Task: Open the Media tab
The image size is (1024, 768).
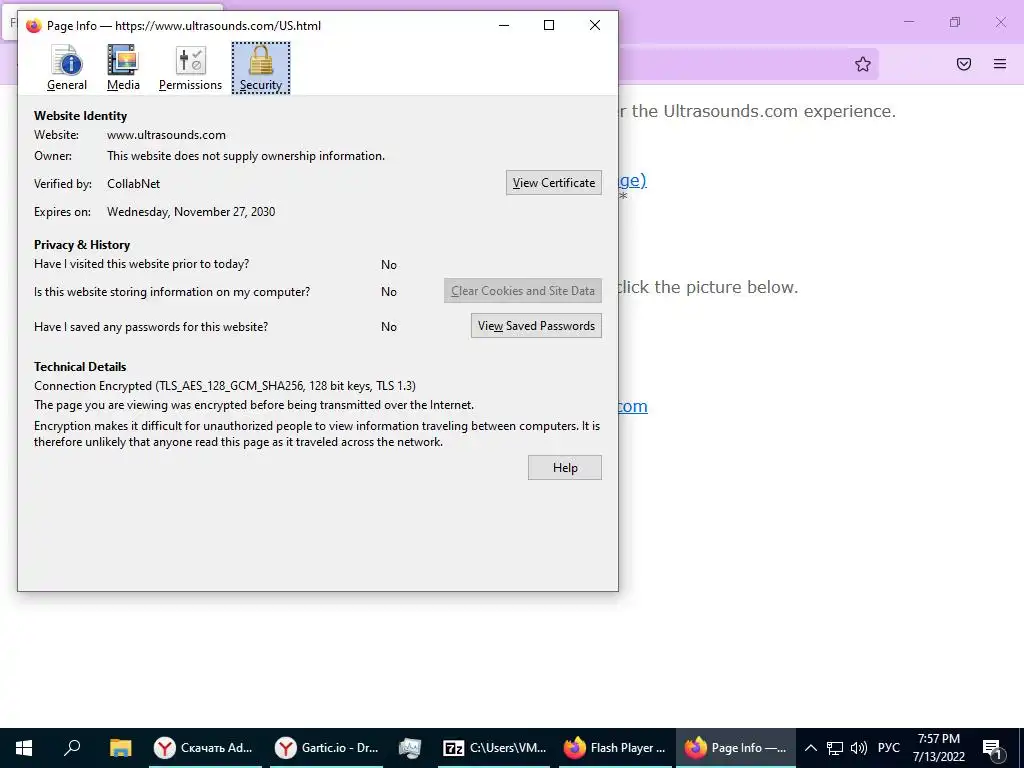Action: coord(123,68)
